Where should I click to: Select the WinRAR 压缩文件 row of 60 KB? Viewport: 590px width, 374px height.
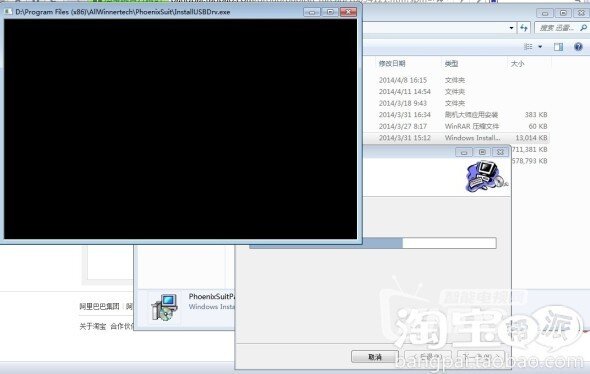click(456, 126)
